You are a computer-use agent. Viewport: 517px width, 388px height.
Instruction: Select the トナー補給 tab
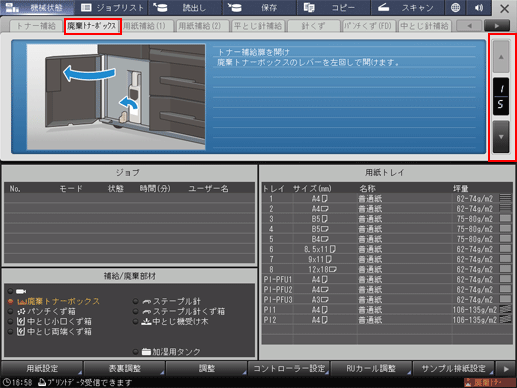pyautogui.click(x=36, y=26)
